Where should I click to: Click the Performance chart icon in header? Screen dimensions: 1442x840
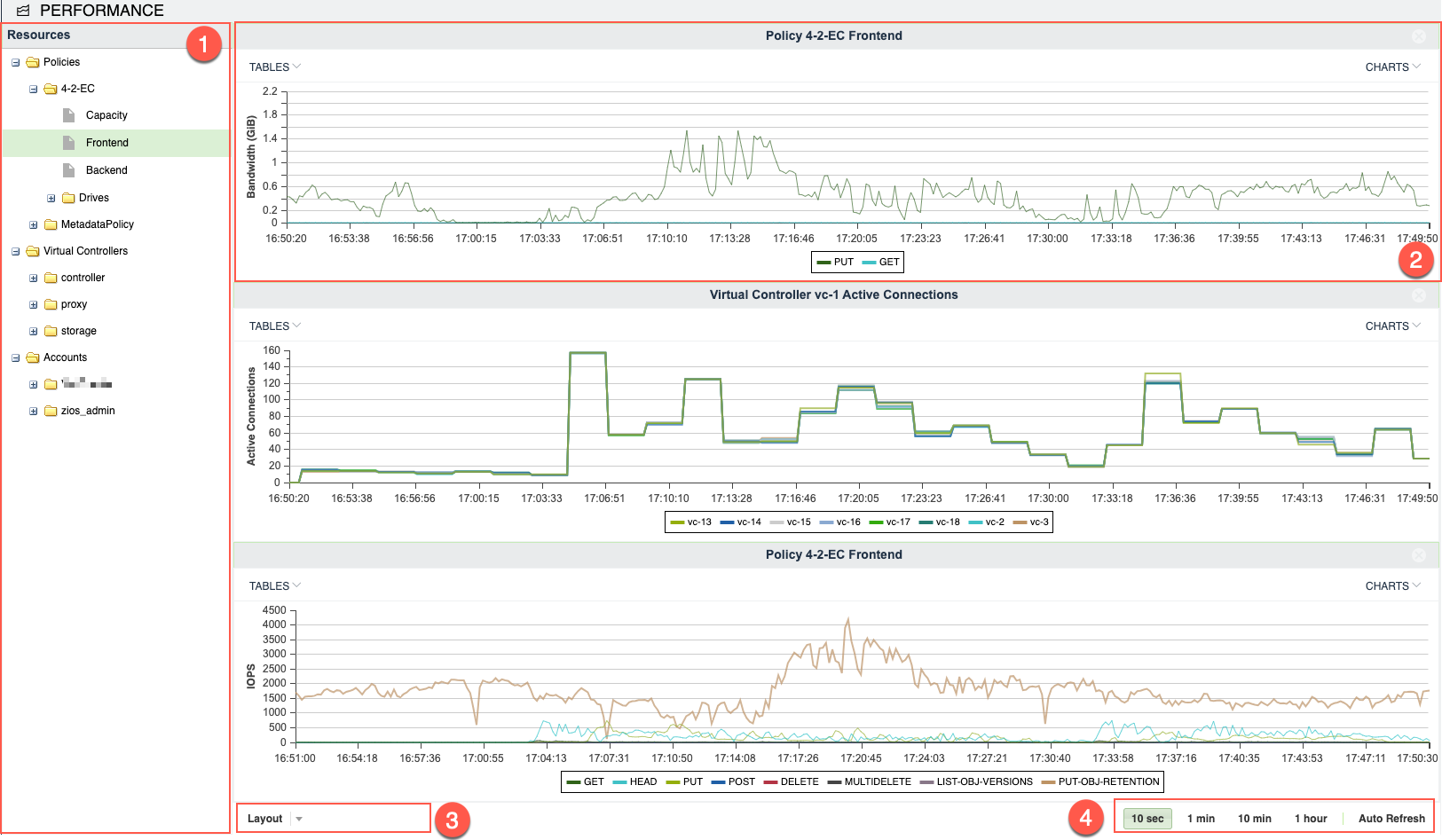[23, 11]
